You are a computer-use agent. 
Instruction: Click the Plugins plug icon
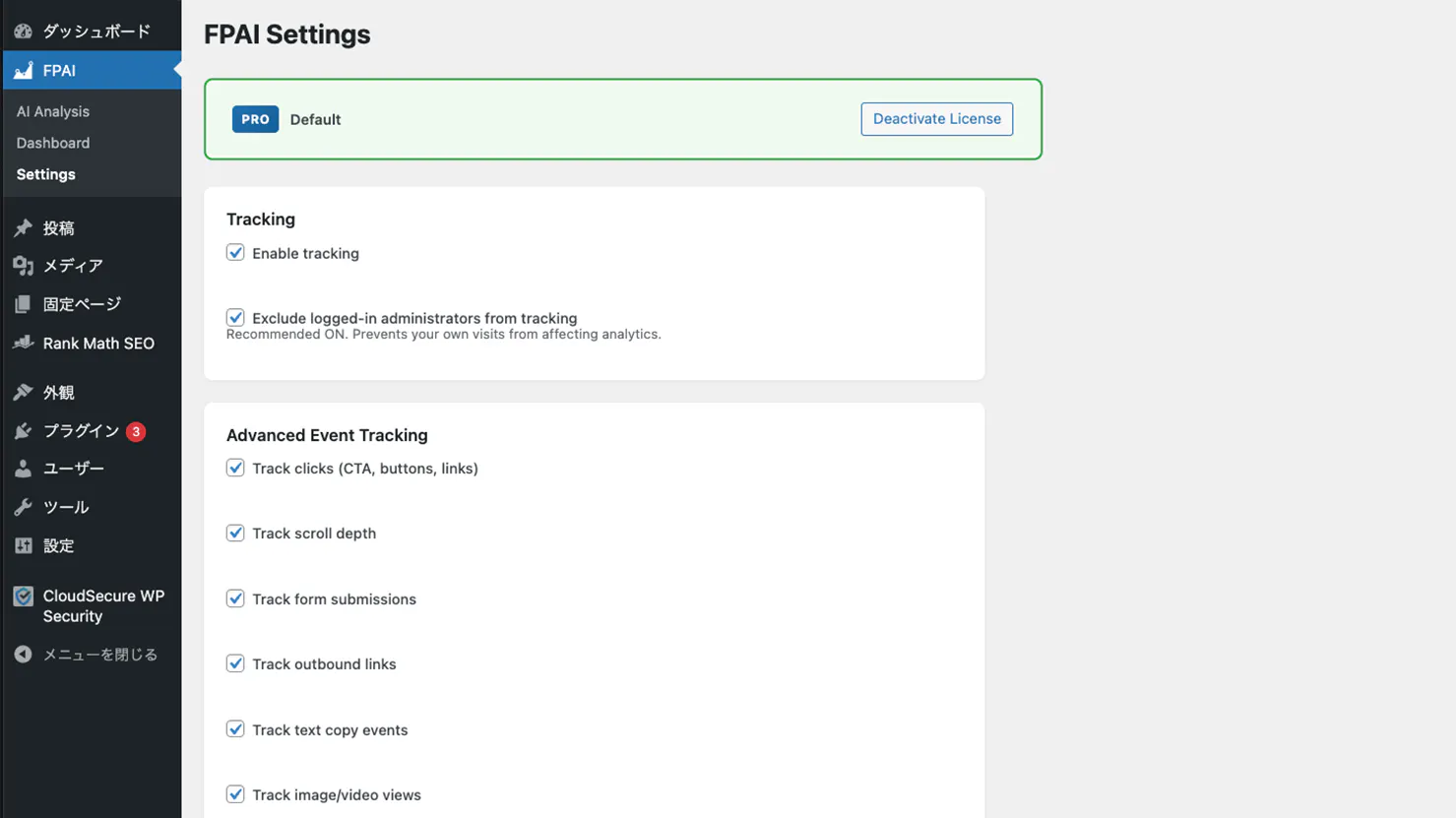click(x=23, y=430)
